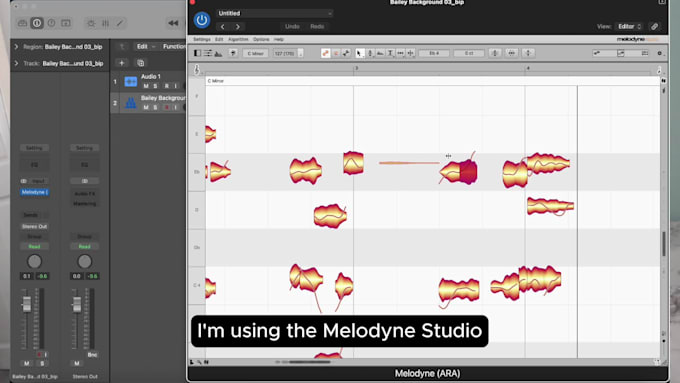
Task: Click the Undo button in plugin header
Action: 292,26
